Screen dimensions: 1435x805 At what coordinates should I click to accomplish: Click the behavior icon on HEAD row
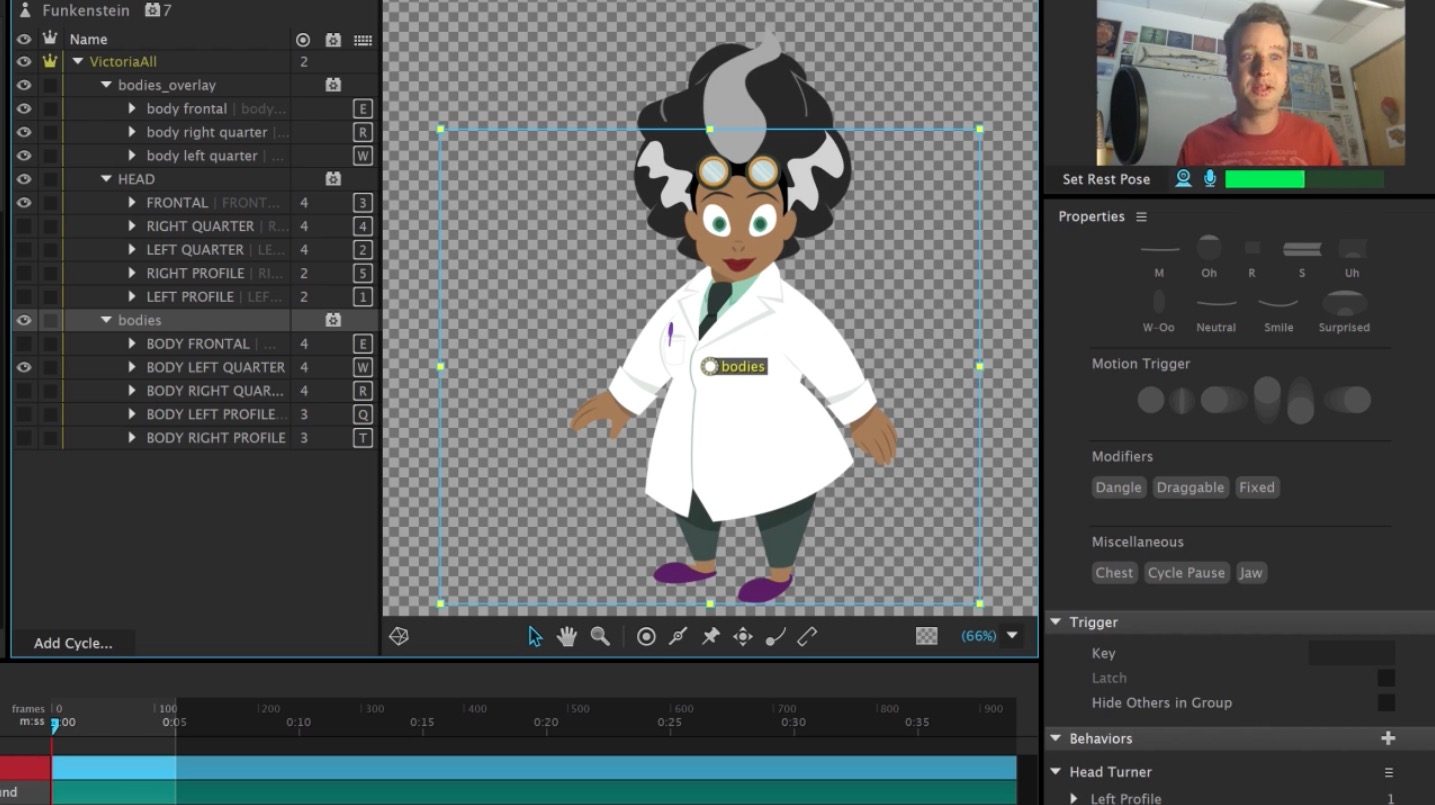[333, 179]
